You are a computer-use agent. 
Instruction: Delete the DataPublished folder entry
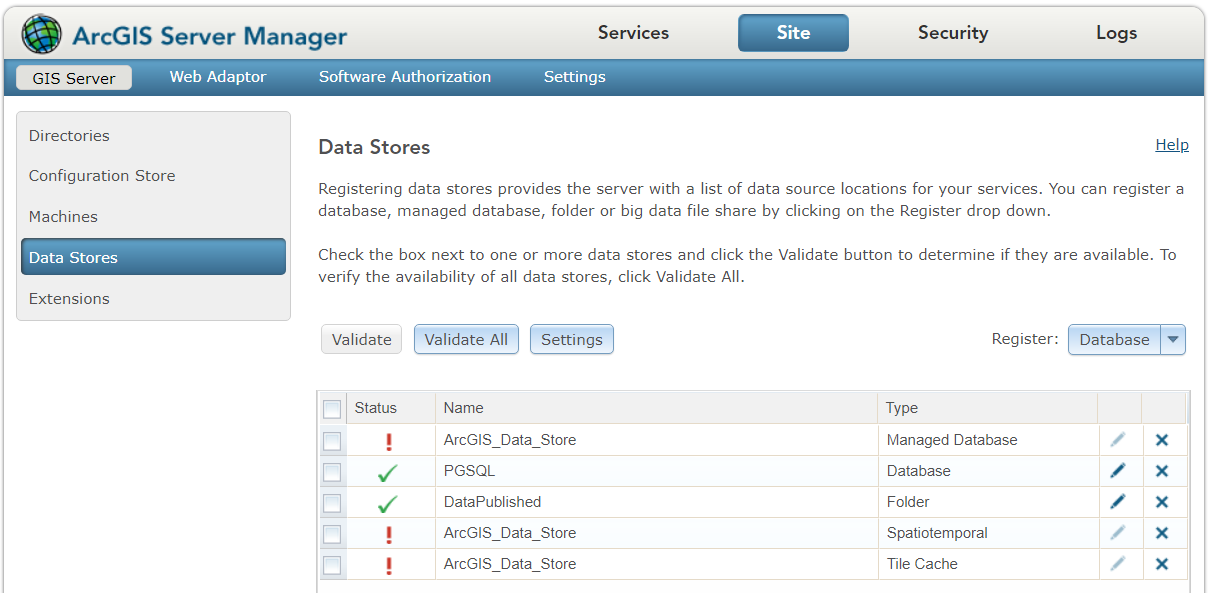point(1162,502)
